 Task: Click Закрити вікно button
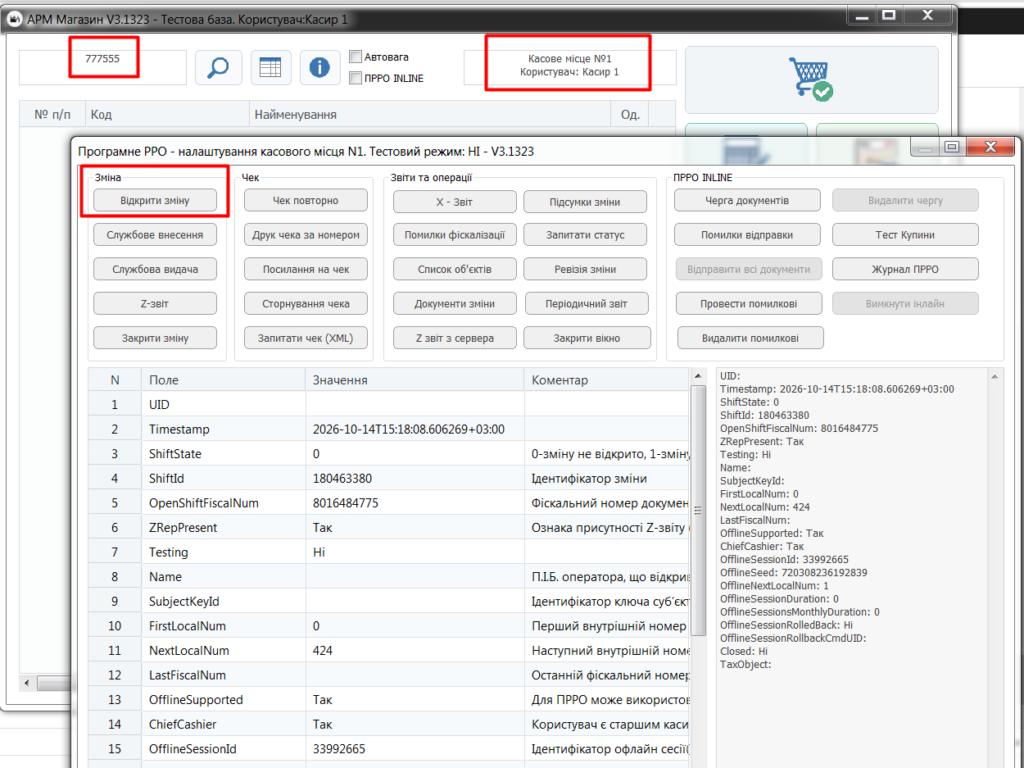tap(587, 338)
